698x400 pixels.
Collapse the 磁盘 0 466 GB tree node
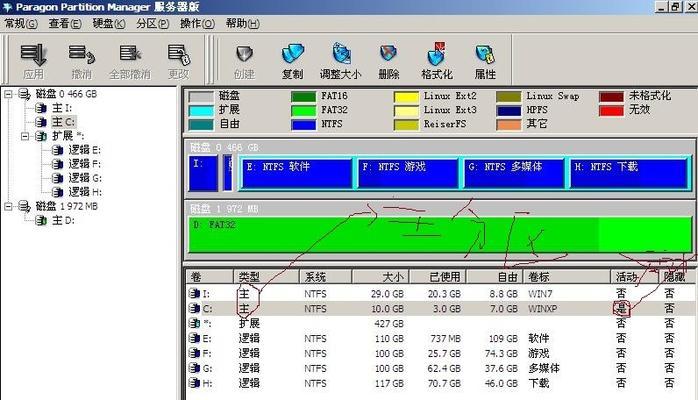(8, 94)
